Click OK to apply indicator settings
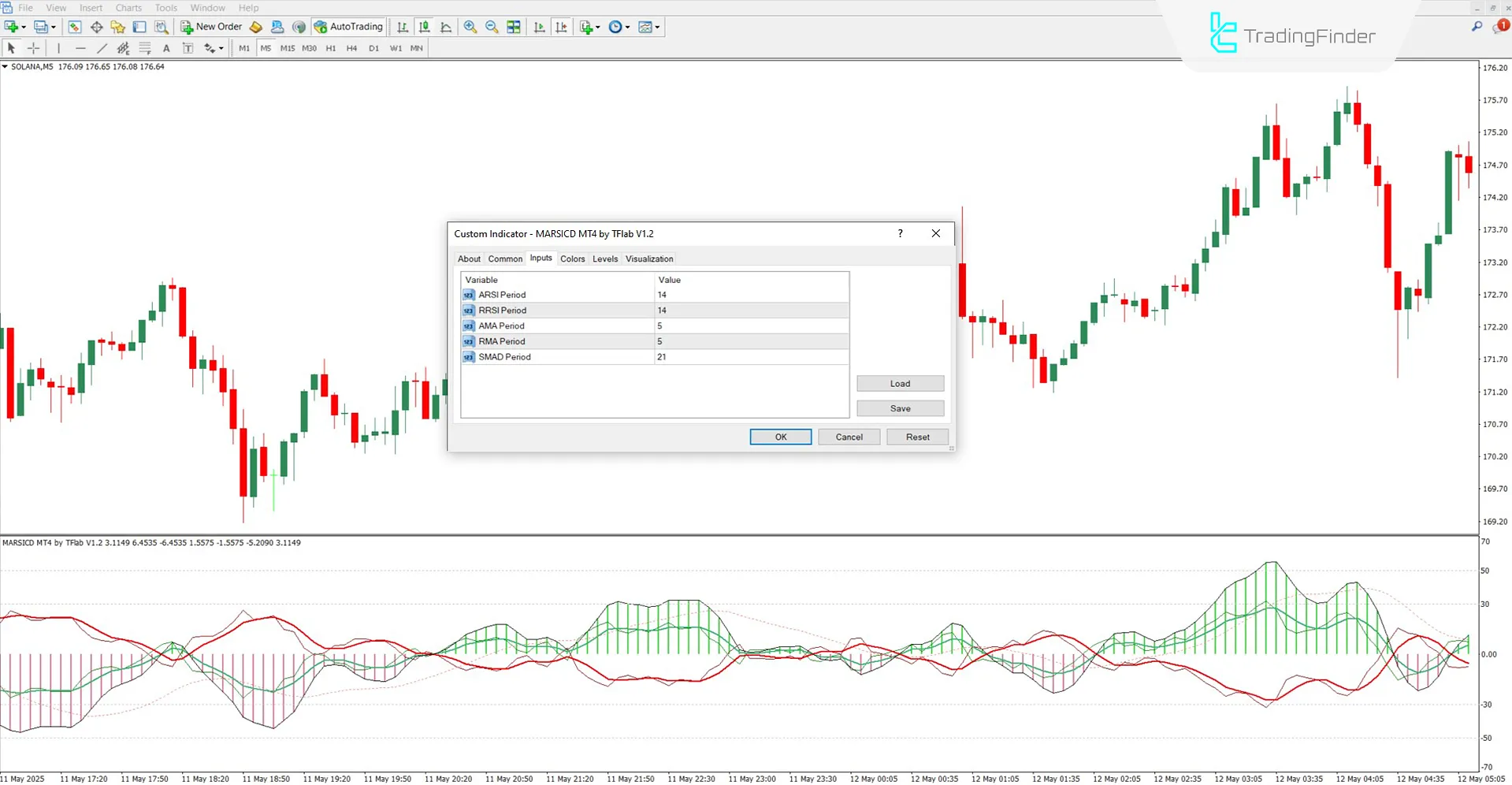 coord(779,436)
